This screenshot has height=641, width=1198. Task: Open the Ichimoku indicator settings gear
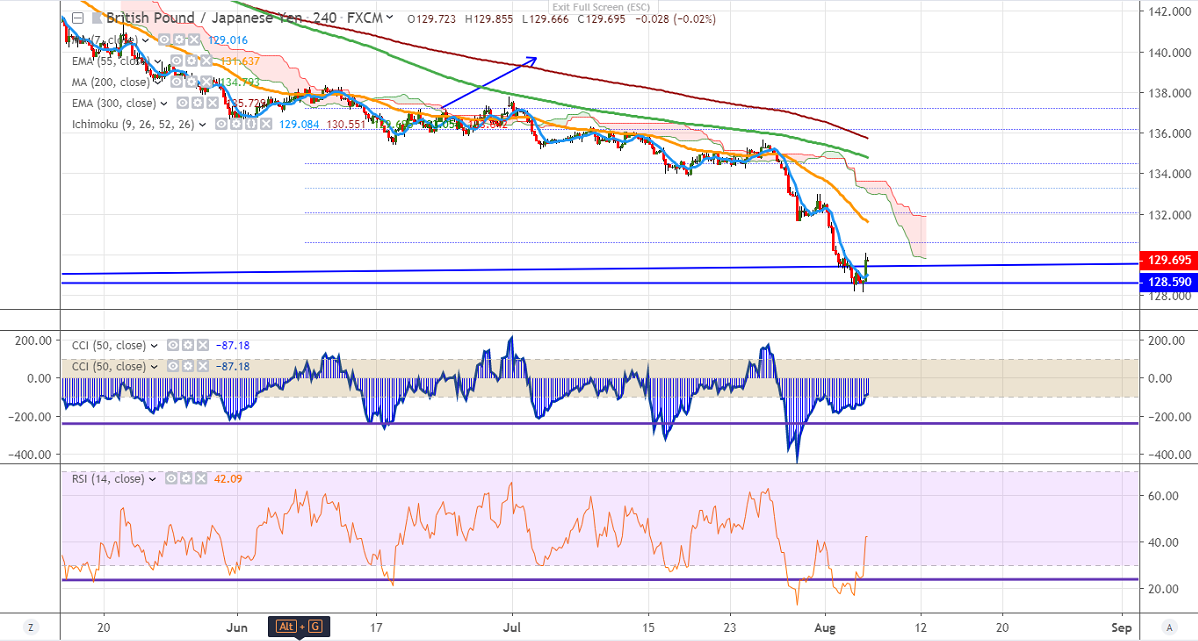tap(236, 125)
